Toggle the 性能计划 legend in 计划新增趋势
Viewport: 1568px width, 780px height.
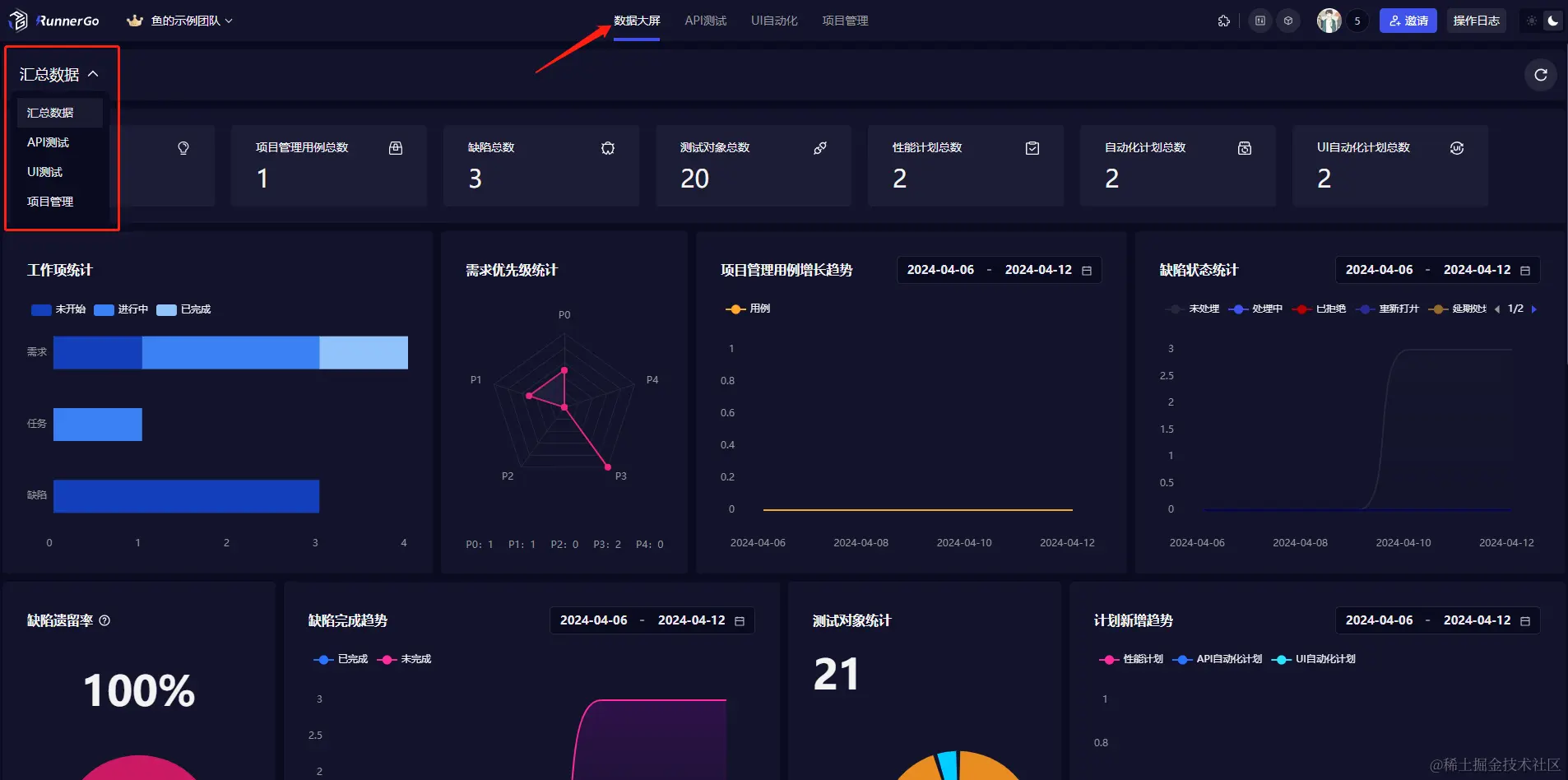click(x=1131, y=659)
